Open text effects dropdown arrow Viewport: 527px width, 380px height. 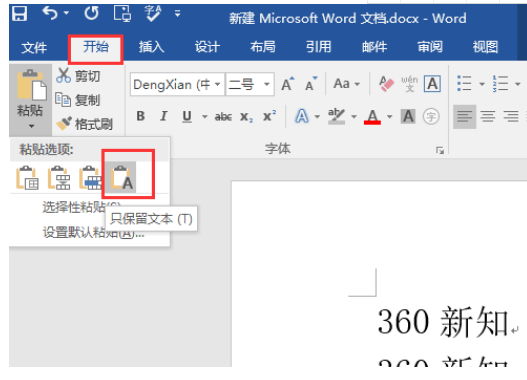(x=317, y=117)
